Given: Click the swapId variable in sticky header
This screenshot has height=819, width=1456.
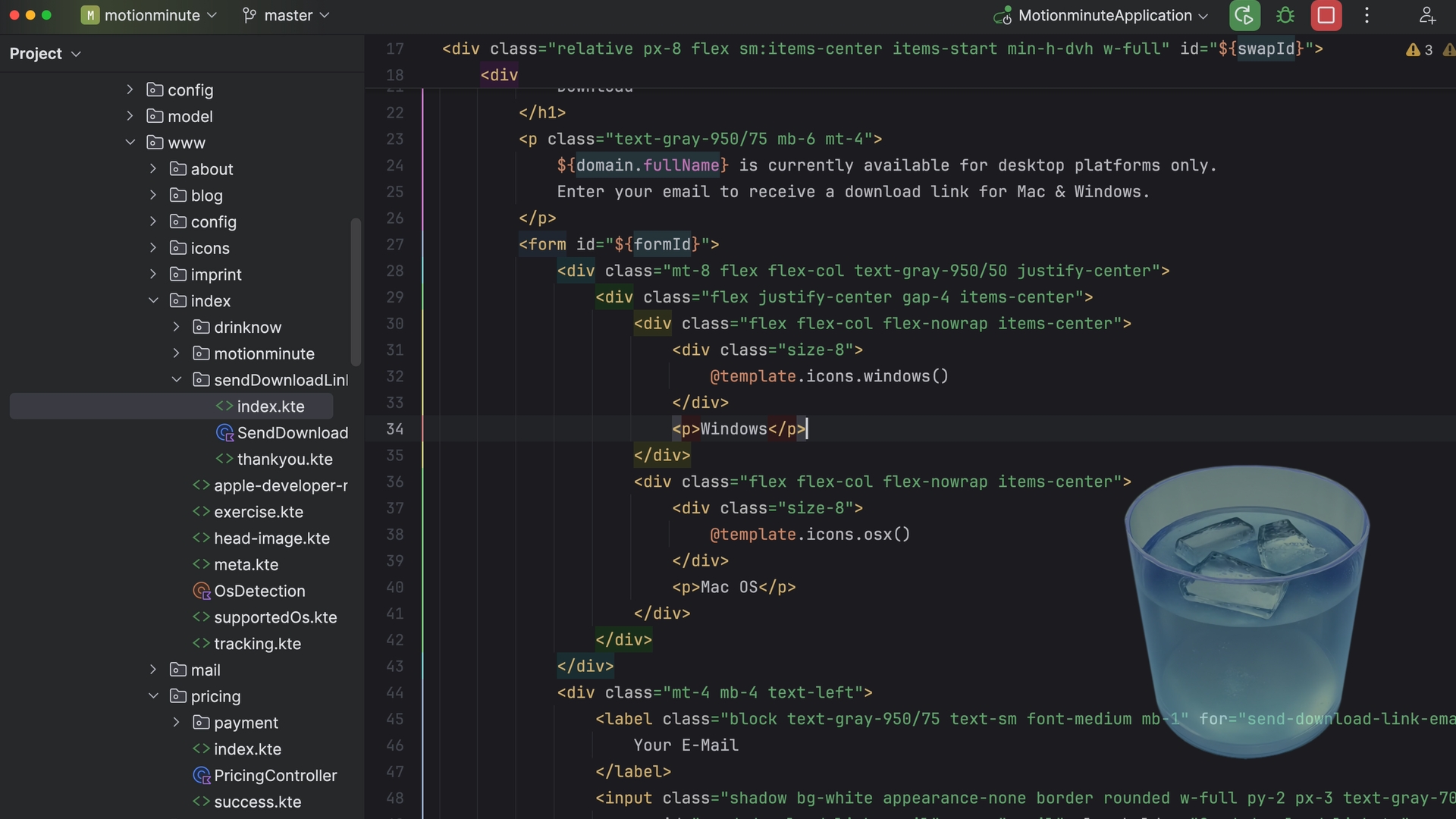Looking at the screenshot, I should point(1266,49).
